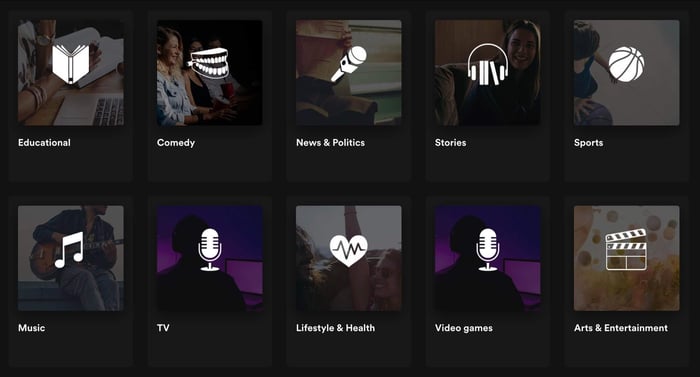Click the studio microphone icon on Video games
The image size is (700, 377).
(x=488, y=250)
